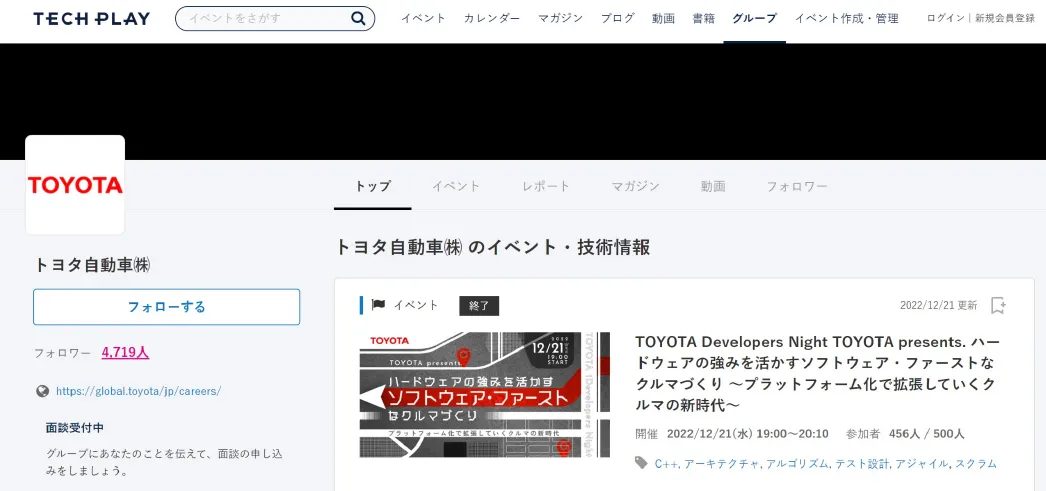Viewport: 1046px width, 491px height.
Task: Click the アルゴリズム tag link
Action: pyautogui.click(x=797, y=464)
